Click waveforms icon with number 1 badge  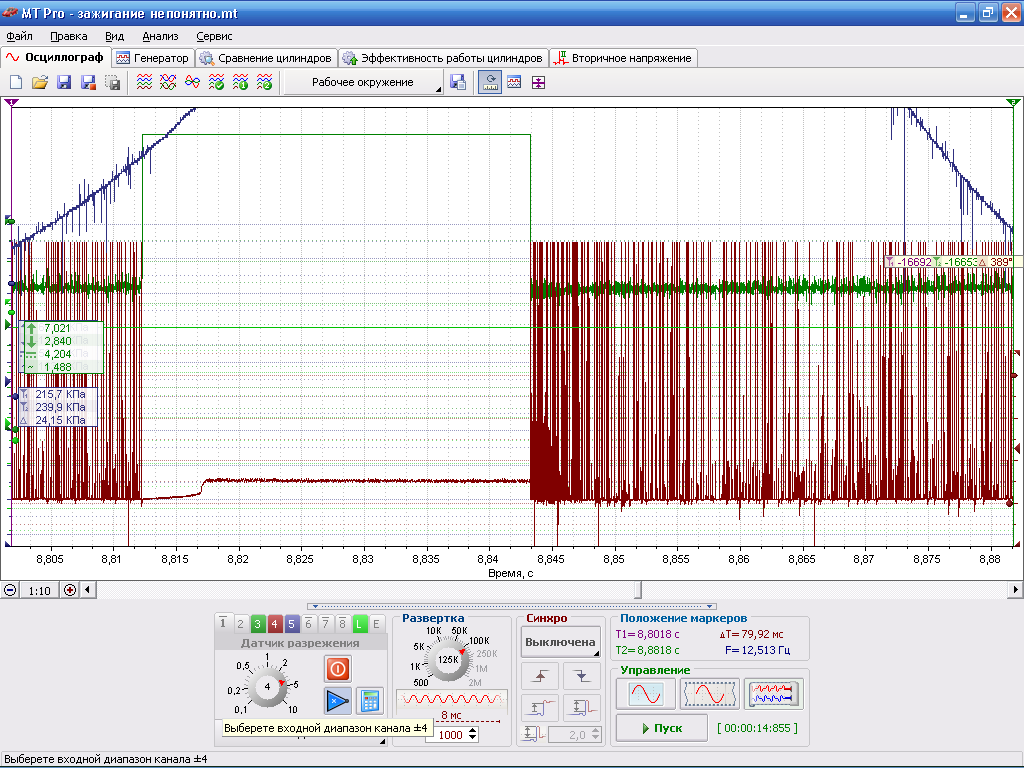point(240,82)
